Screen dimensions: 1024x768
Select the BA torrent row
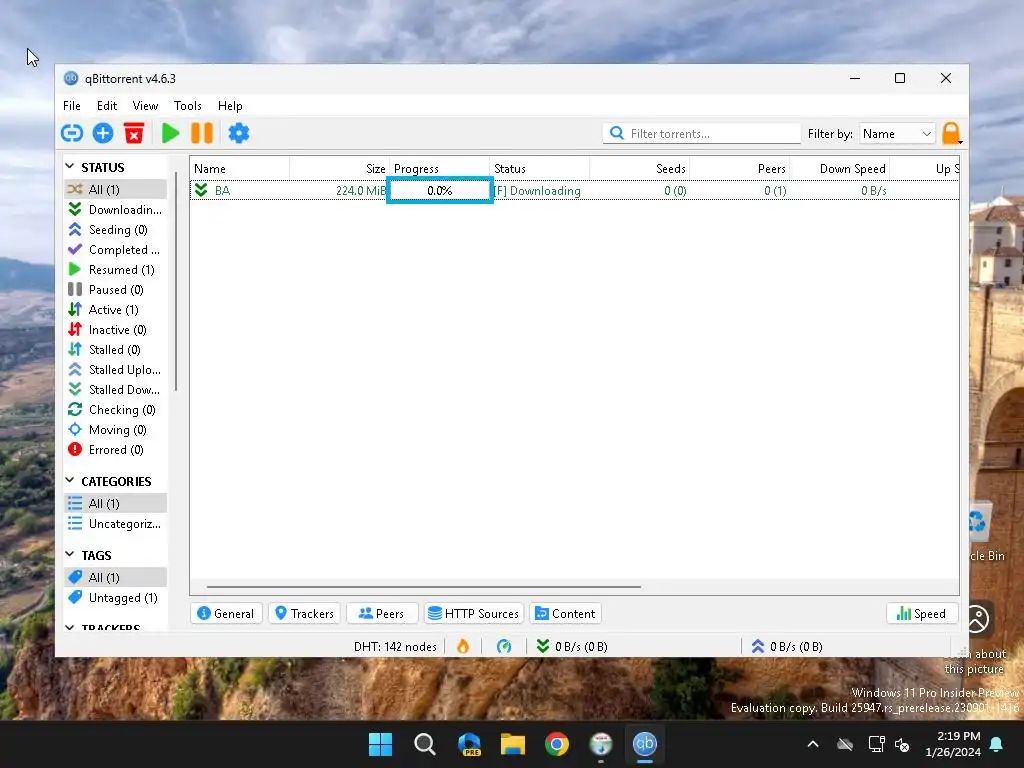pos(575,191)
